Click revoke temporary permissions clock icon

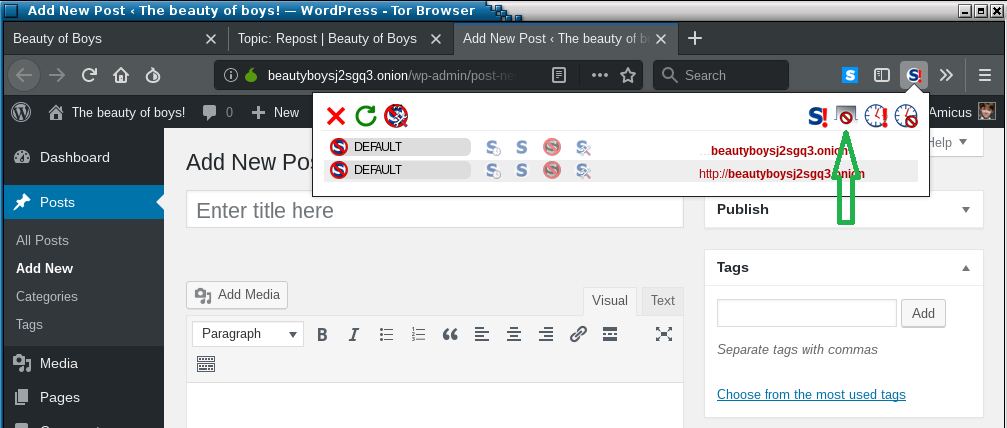click(906, 116)
